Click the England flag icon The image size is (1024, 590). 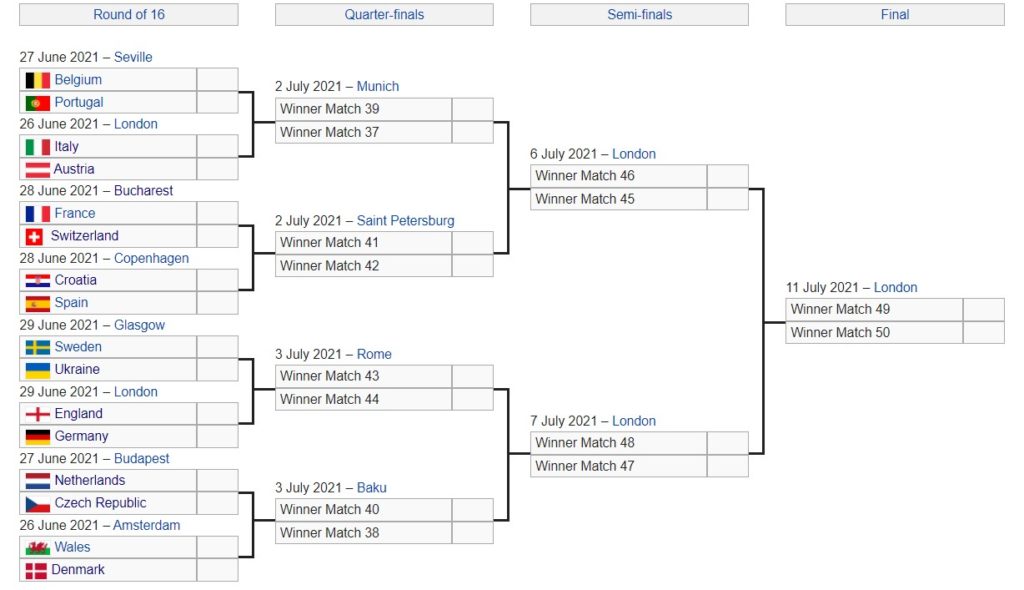click(x=38, y=414)
